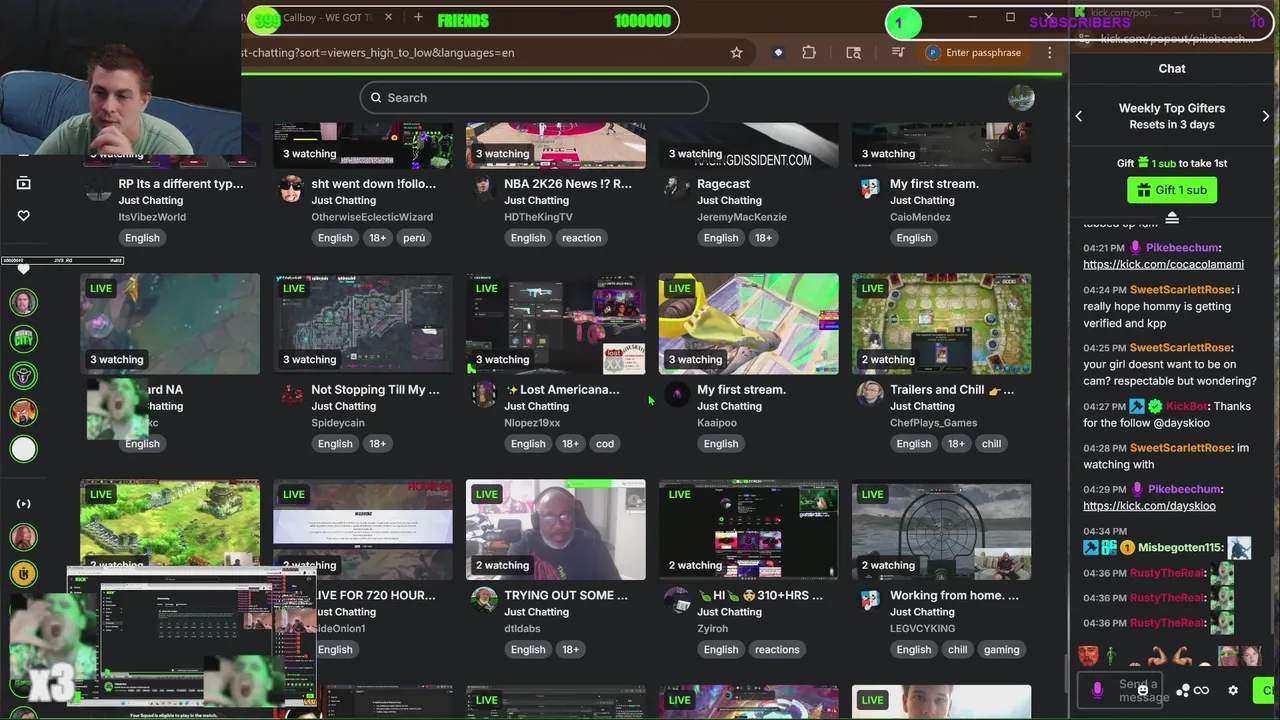The width and height of the screenshot is (1280, 720).
Task: Open the sidebar browse streams icon
Action: point(24,183)
